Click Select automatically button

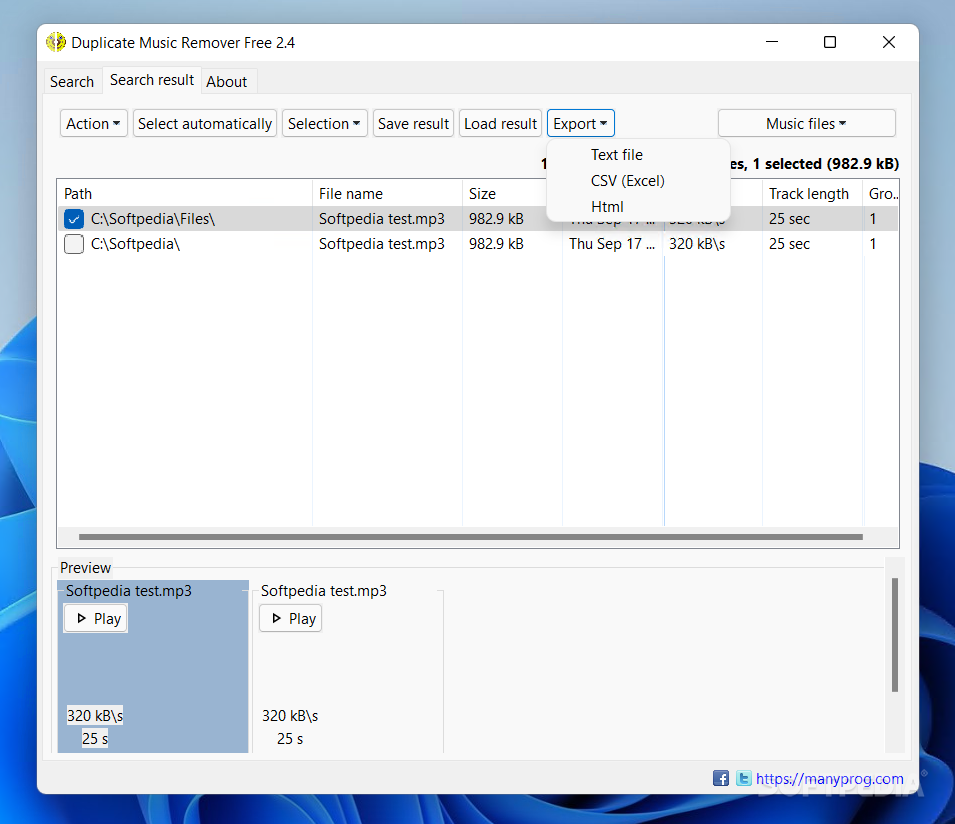tap(205, 124)
